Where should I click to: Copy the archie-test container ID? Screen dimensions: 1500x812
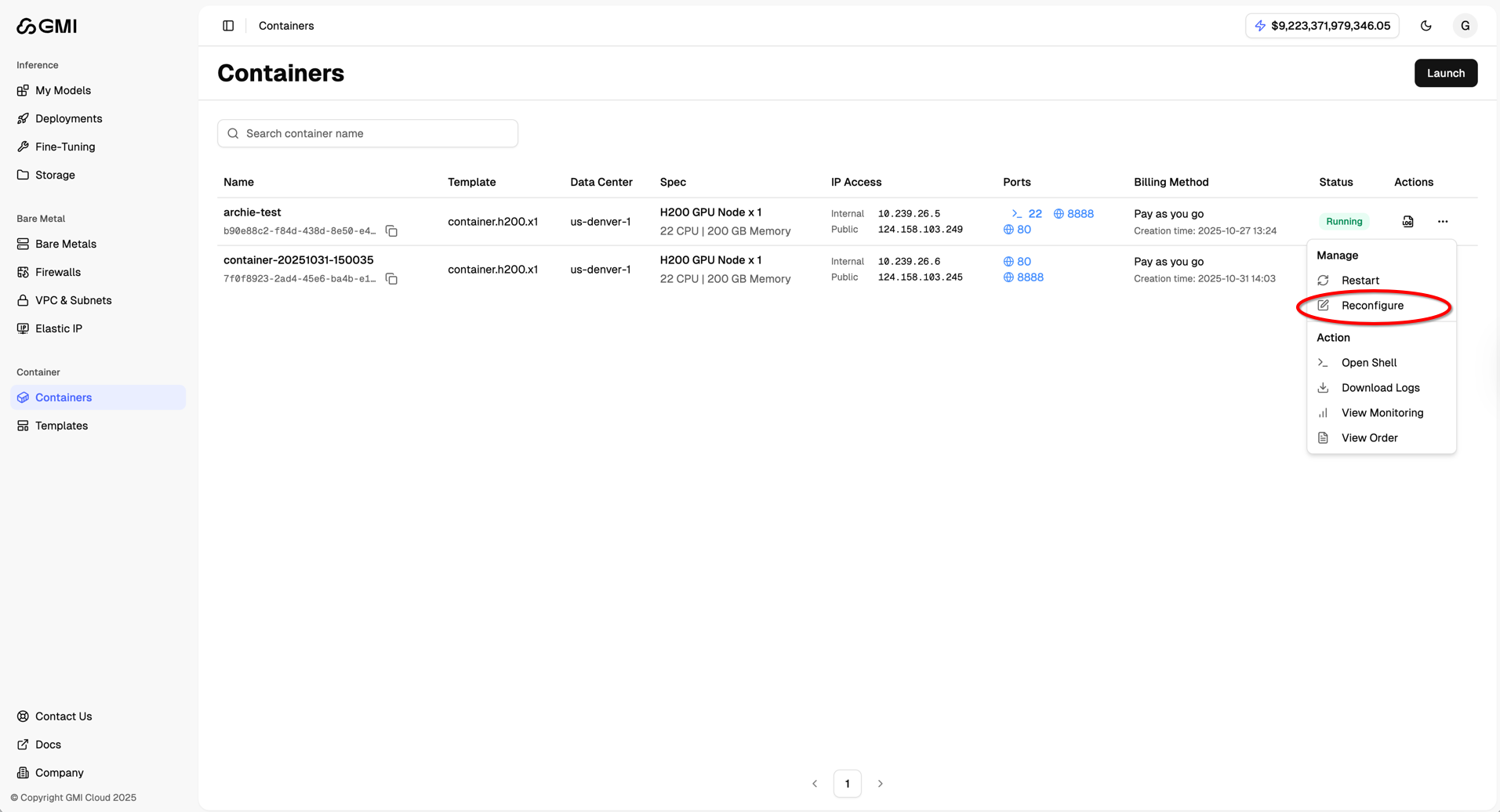pos(391,231)
